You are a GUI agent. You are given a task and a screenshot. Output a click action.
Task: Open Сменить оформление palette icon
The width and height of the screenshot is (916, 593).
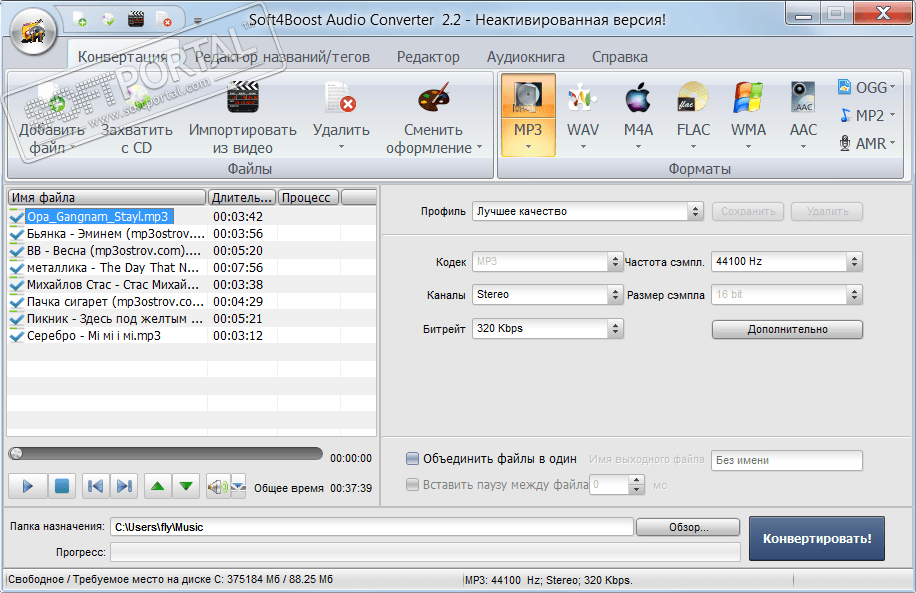[433, 98]
